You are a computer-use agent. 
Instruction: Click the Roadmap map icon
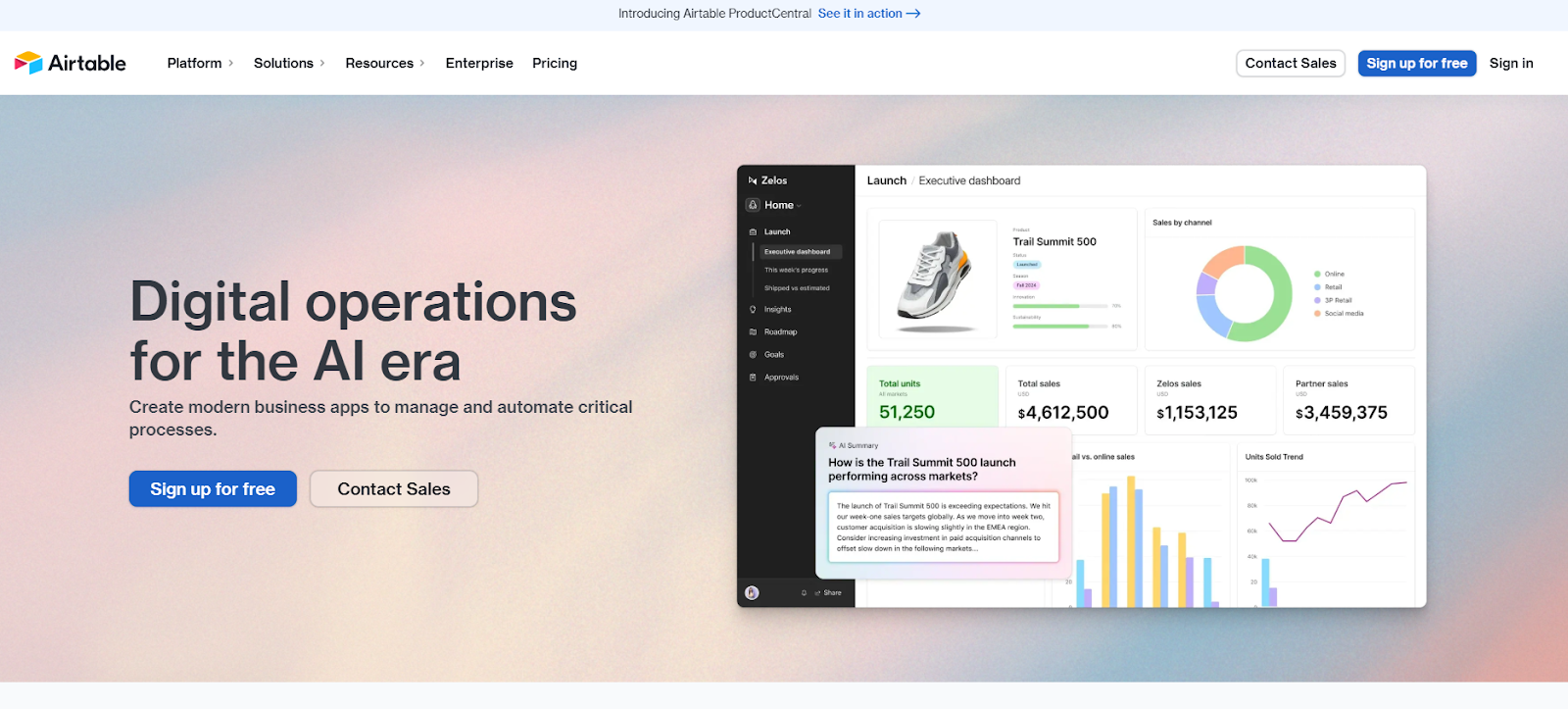(753, 332)
